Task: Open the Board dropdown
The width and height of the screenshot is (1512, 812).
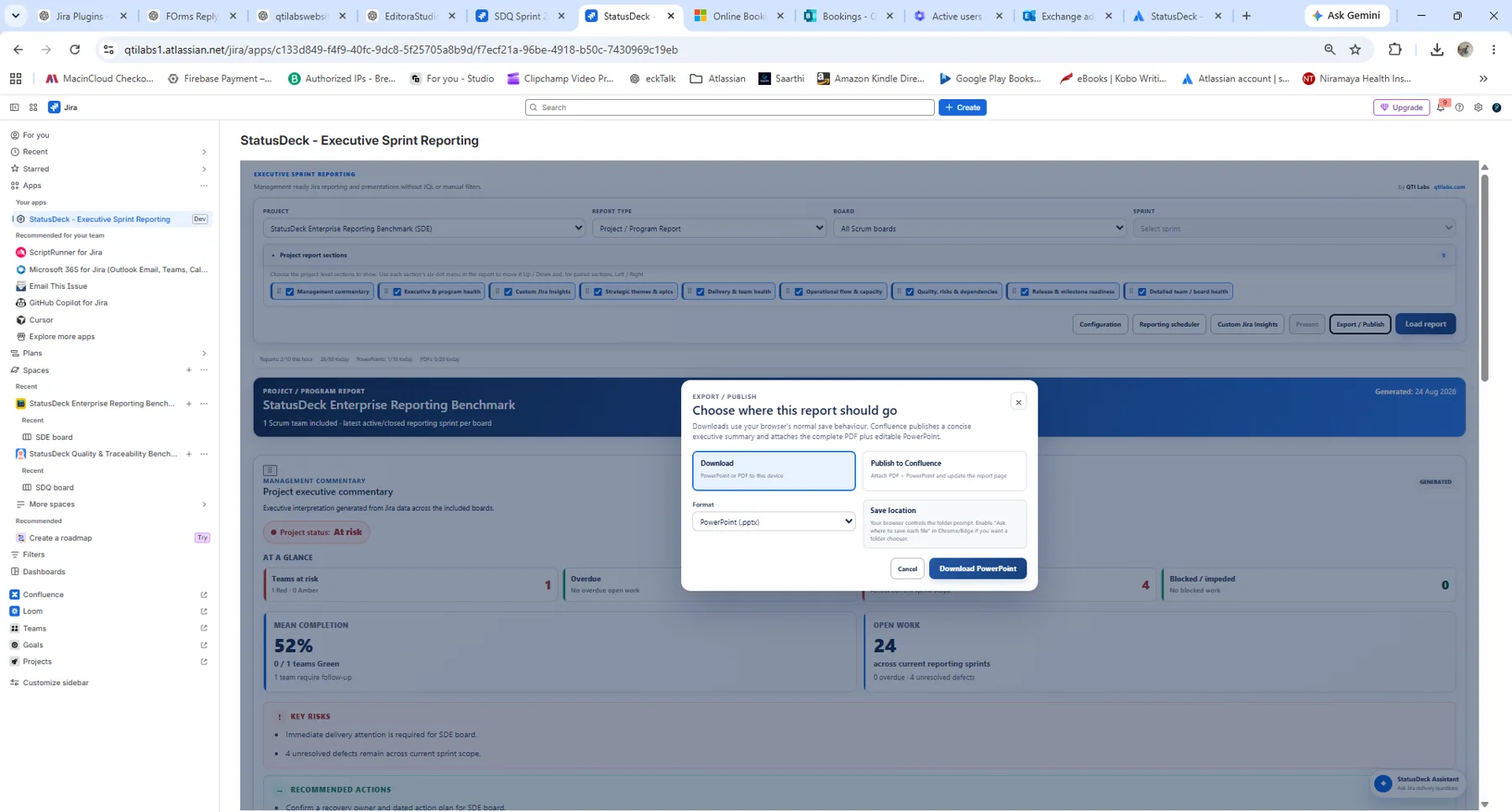Action: 979,228
